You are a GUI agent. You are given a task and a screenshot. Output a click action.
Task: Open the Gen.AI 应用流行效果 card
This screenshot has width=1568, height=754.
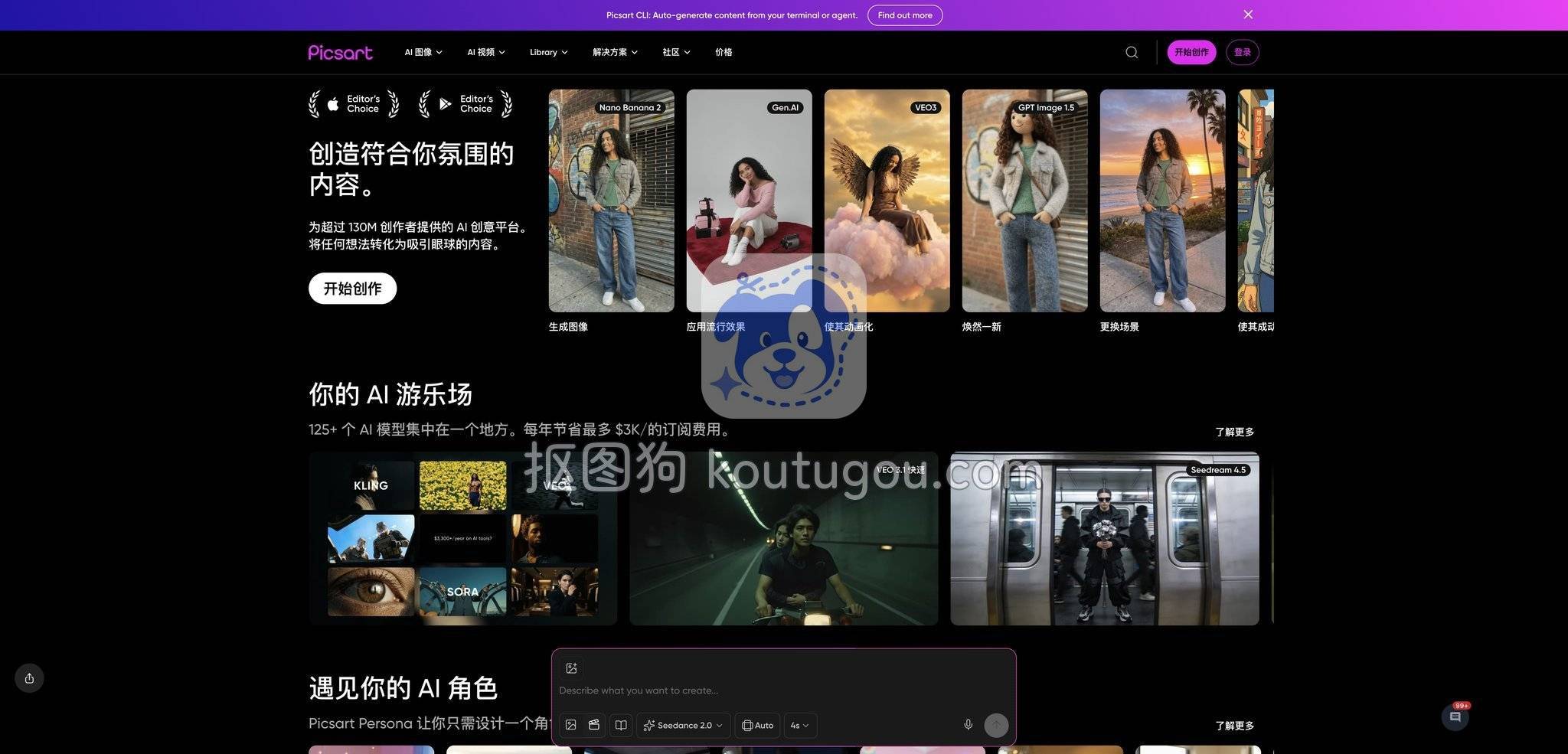[x=749, y=201]
